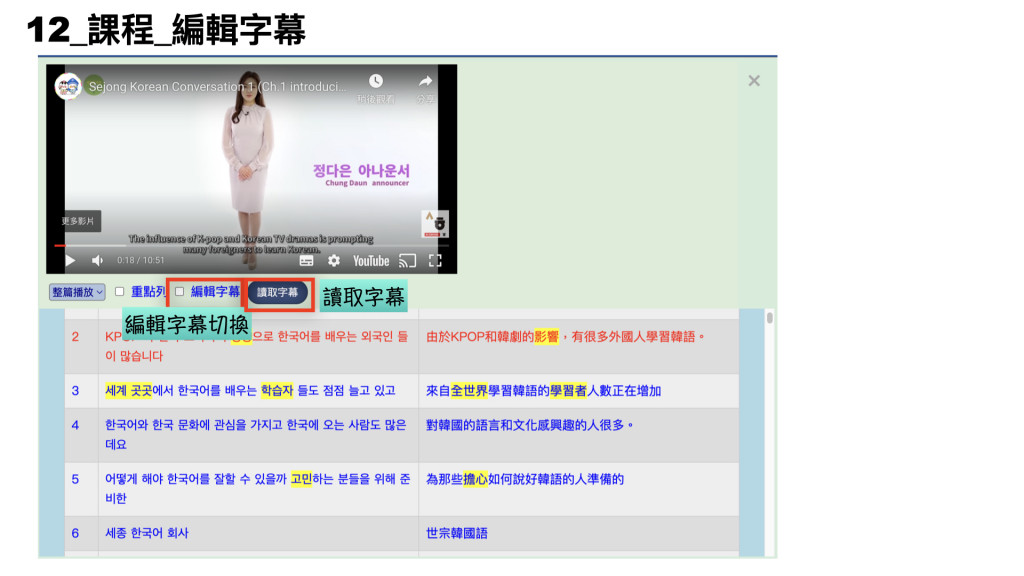The height and width of the screenshot is (576, 1024).
Task: Toggle the 重點列 checkbox
Action: (x=120, y=291)
